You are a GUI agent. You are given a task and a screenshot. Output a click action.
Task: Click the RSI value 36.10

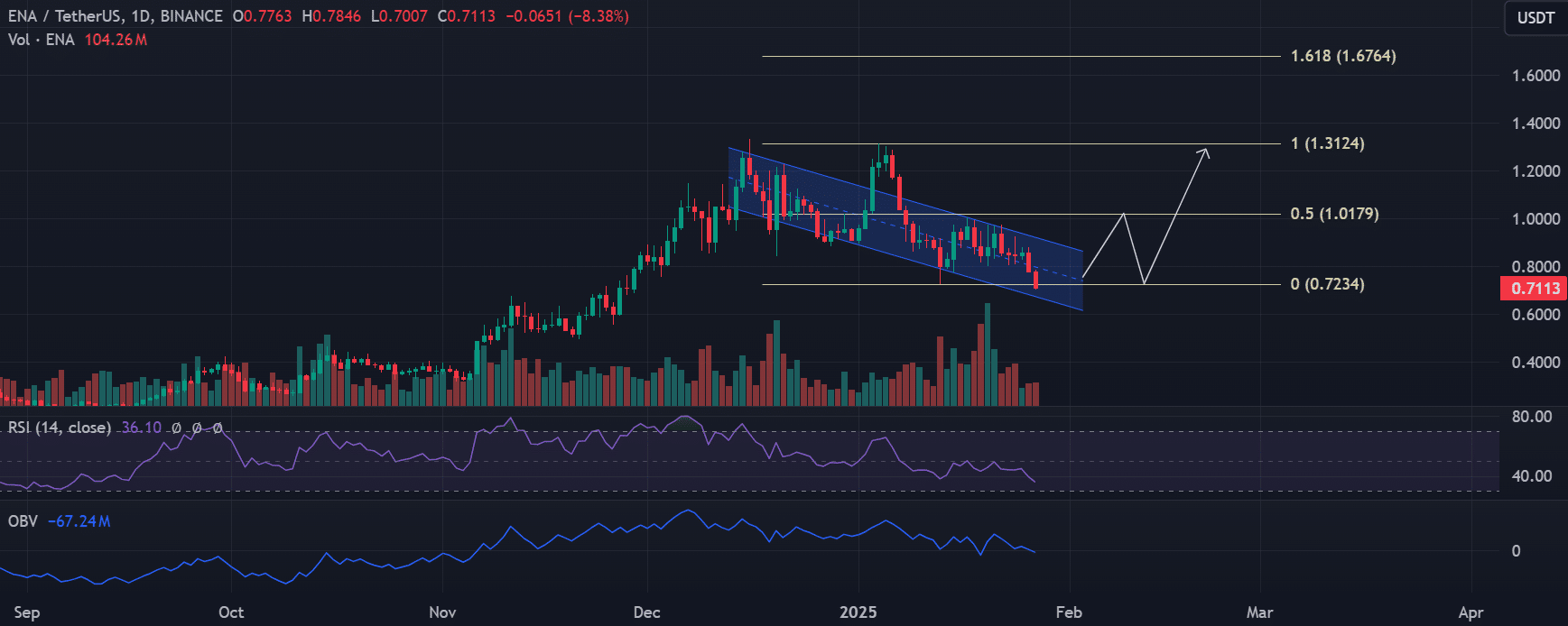(x=142, y=428)
